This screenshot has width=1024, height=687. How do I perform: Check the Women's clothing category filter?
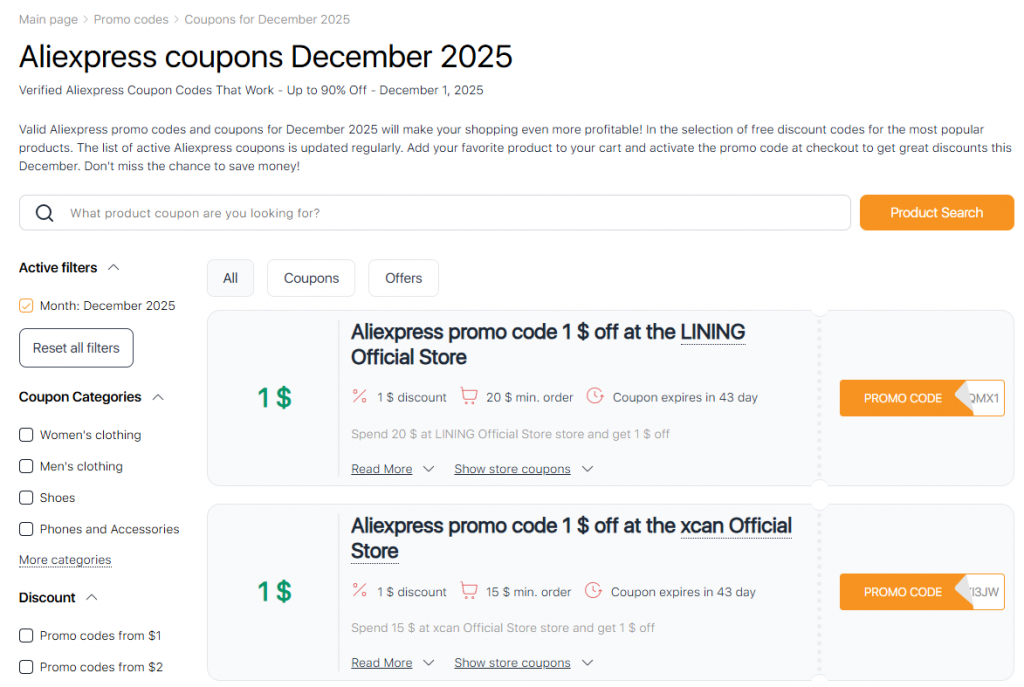click(25, 434)
